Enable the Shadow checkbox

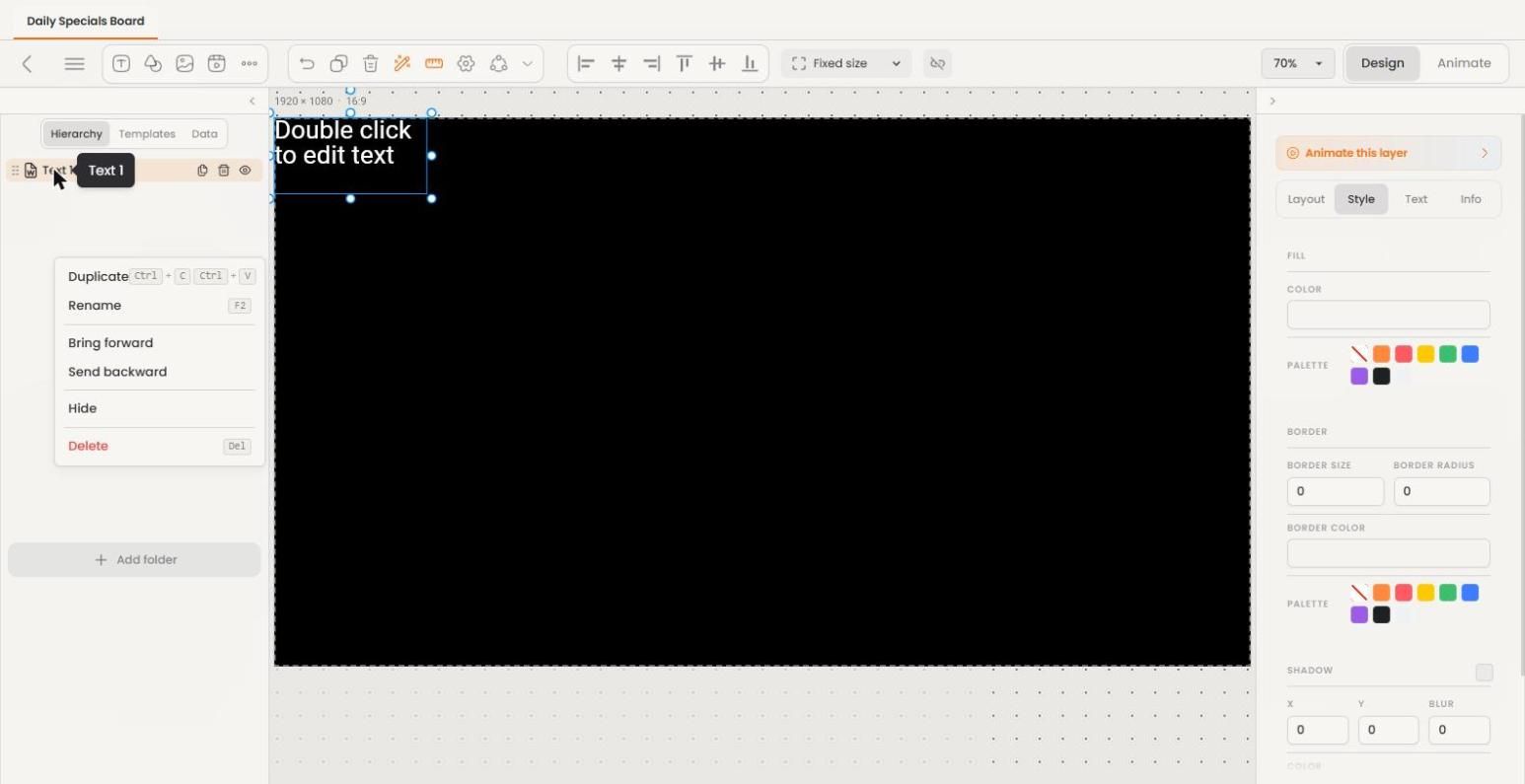coord(1484,673)
